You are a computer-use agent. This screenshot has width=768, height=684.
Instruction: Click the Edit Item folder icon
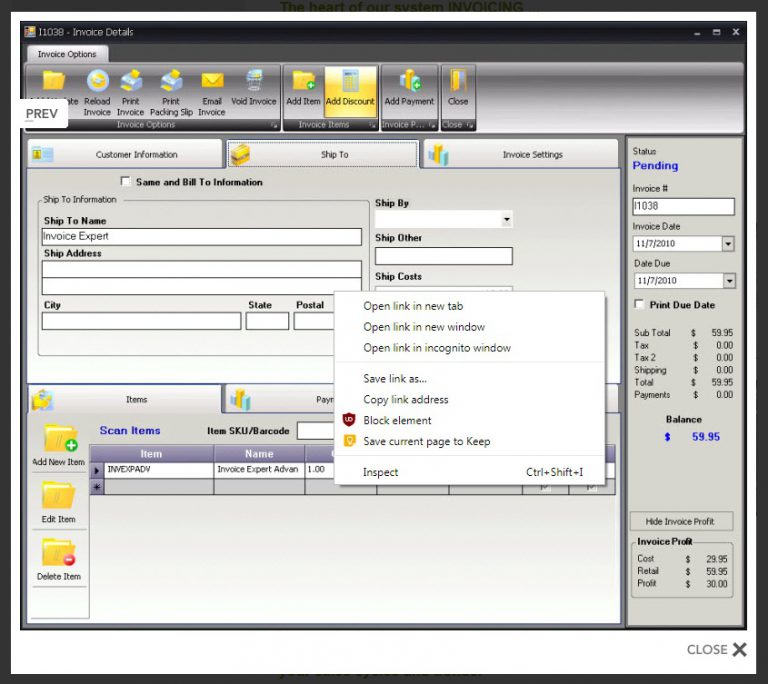click(x=58, y=495)
